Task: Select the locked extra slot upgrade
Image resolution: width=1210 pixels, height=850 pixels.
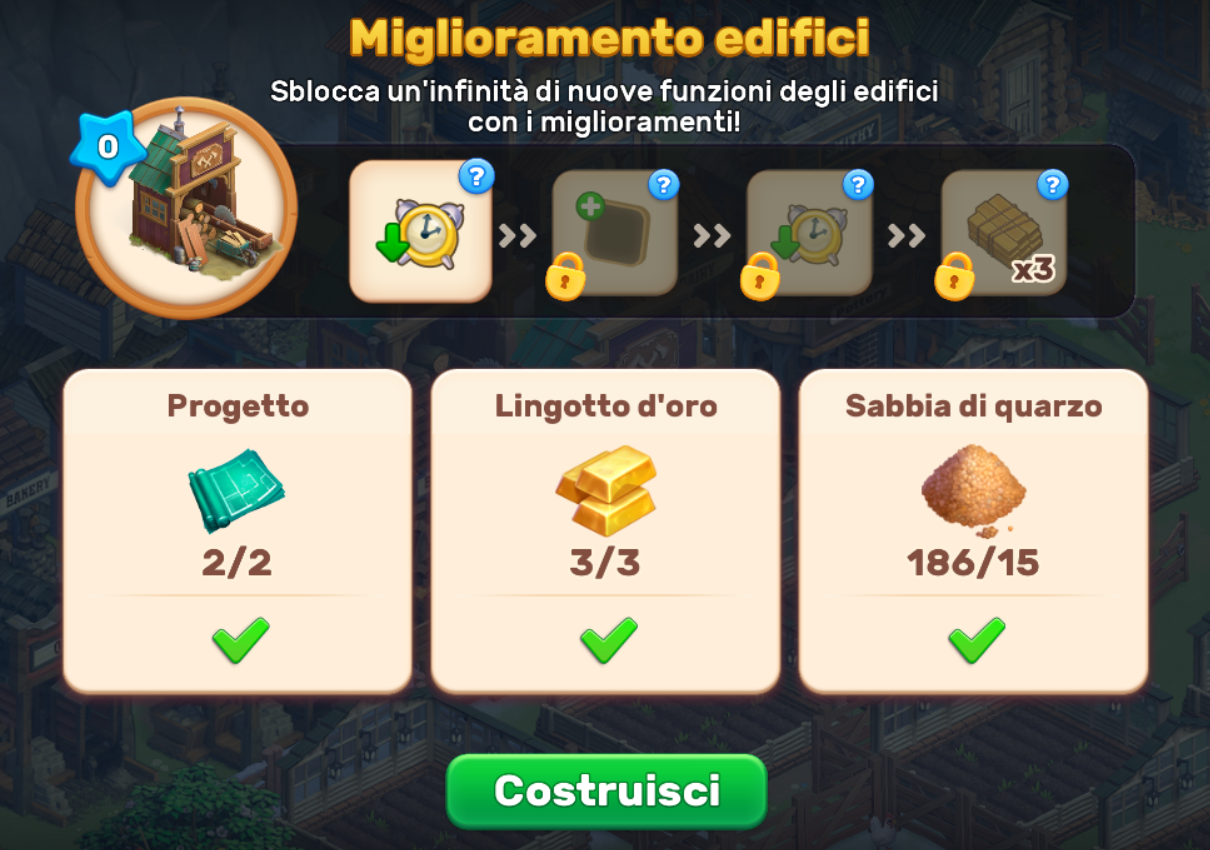Action: [614, 232]
